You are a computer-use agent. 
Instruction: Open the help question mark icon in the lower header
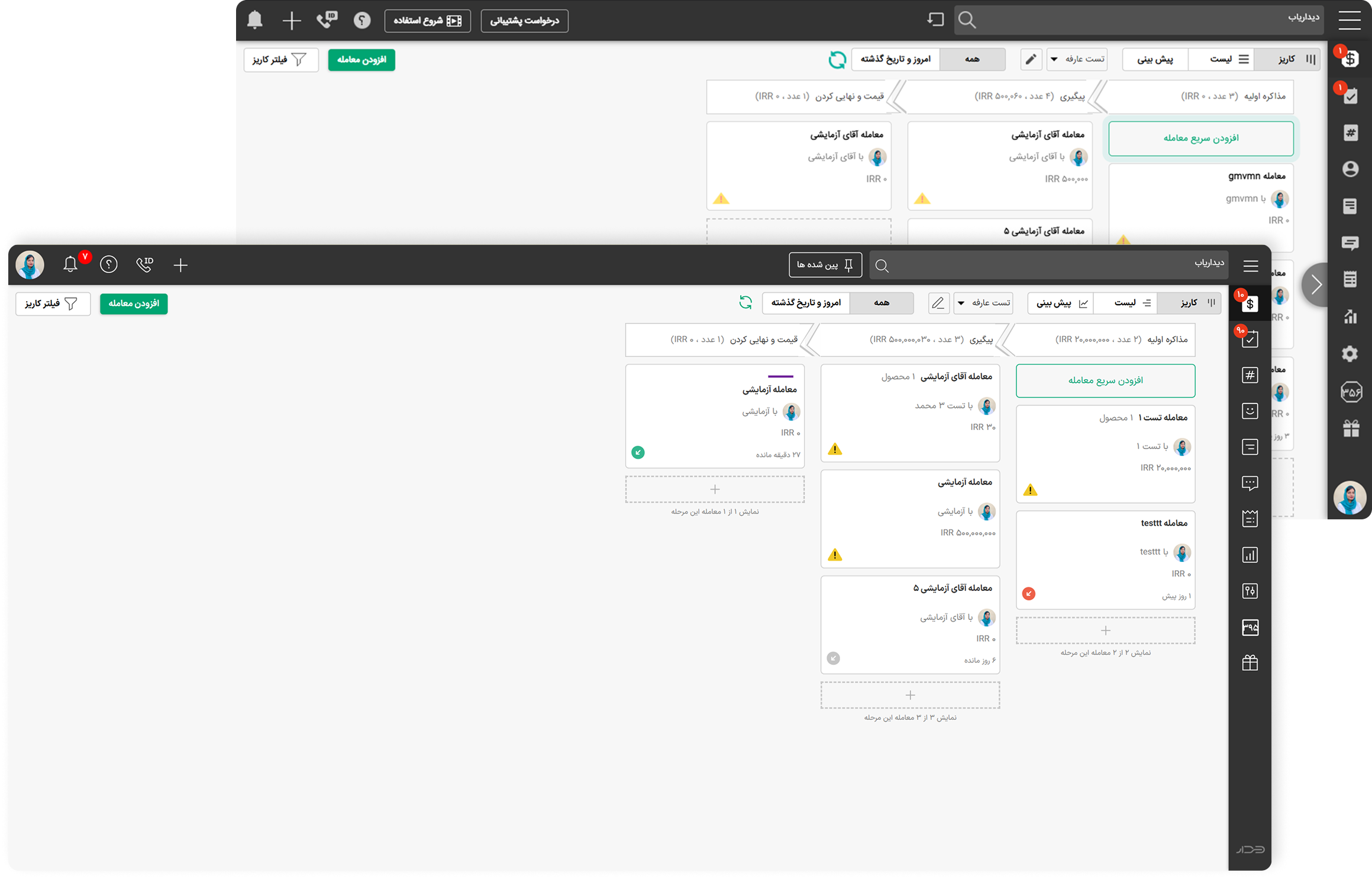pyautogui.click(x=109, y=264)
